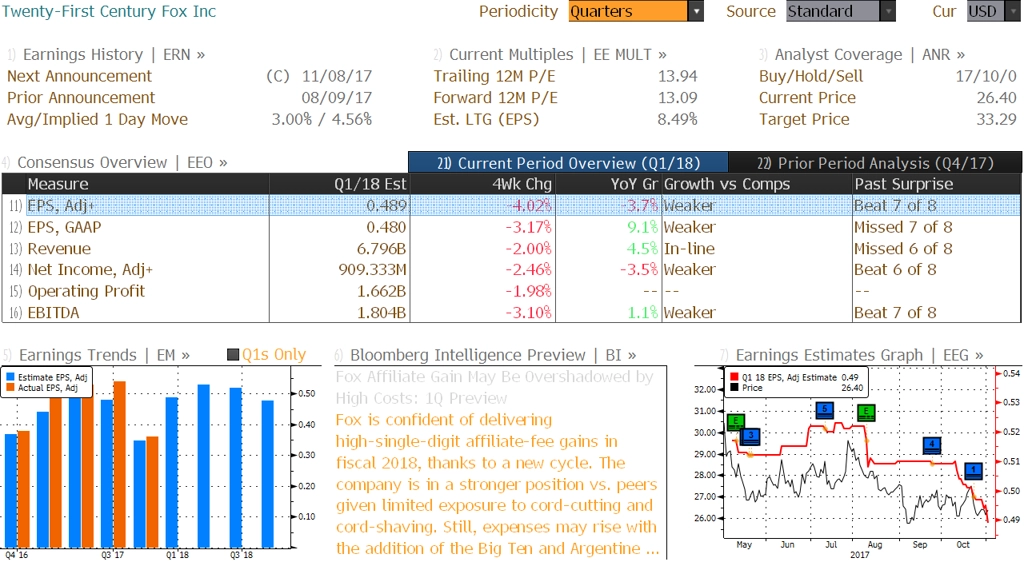Screen dimensions: 1024x562
Task: Click Revenue YoY growth 4.5%
Action: click(x=643, y=249)
